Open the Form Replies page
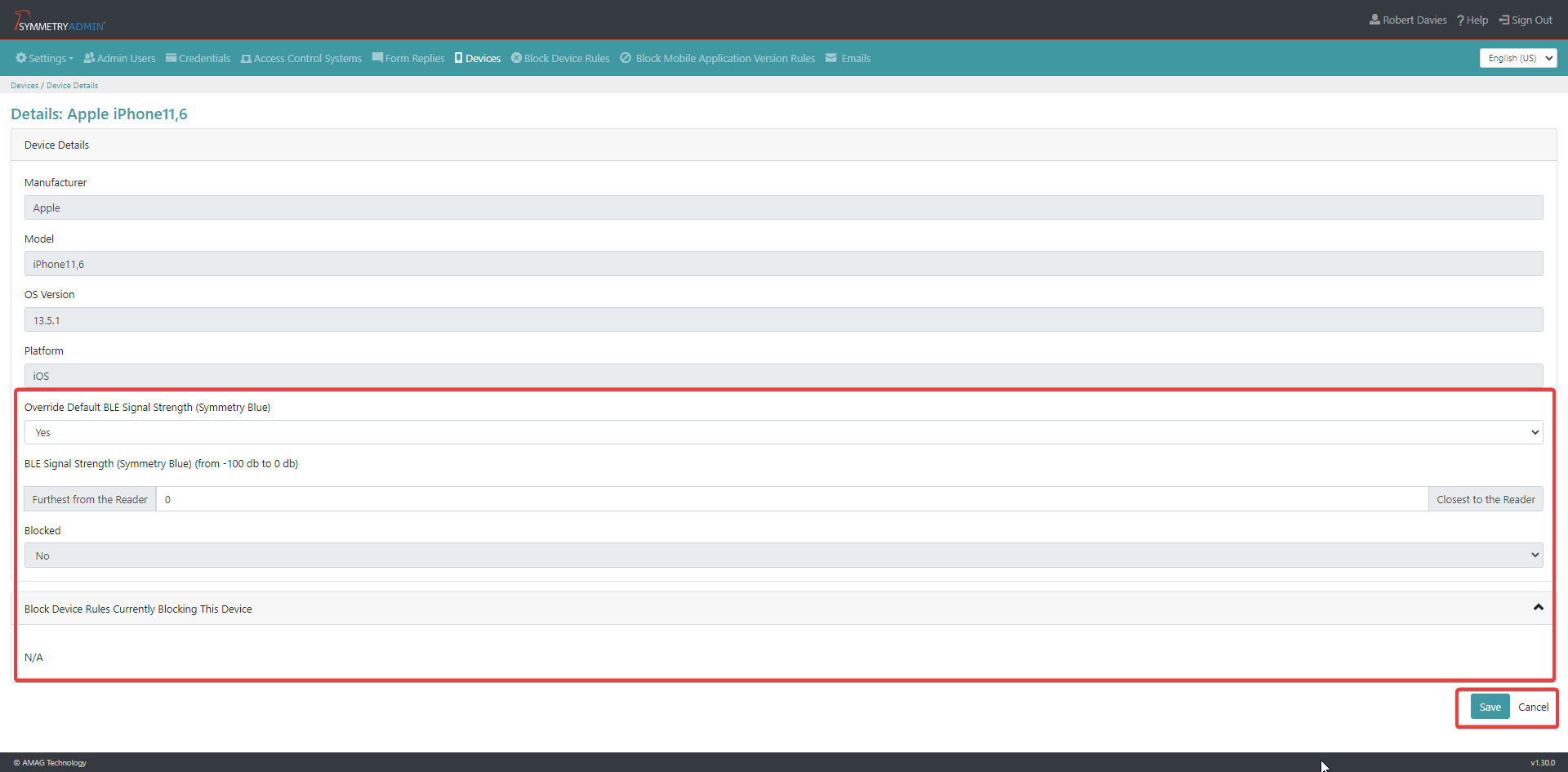This screenshot has height=772, width=1568. pos(408,58)
